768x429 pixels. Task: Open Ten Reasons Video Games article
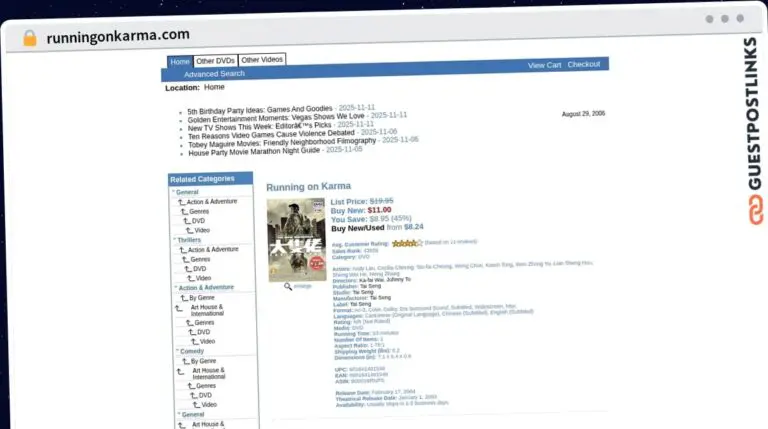point(271,134)
